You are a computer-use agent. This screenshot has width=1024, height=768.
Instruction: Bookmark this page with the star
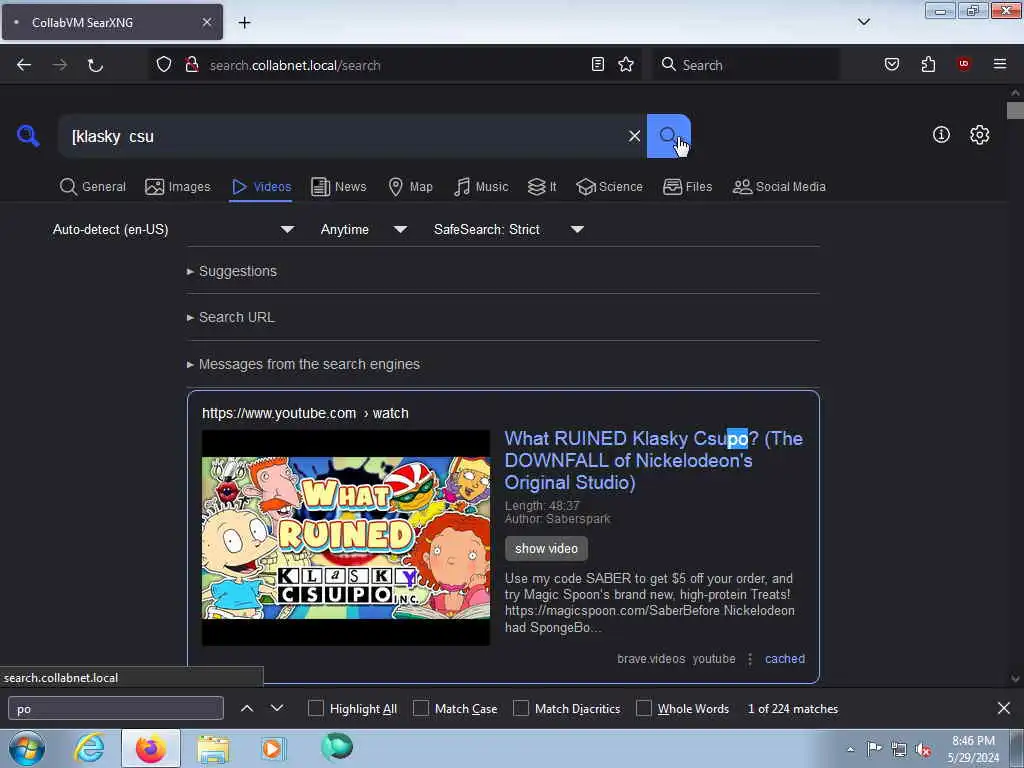click(x=626, y=64)
